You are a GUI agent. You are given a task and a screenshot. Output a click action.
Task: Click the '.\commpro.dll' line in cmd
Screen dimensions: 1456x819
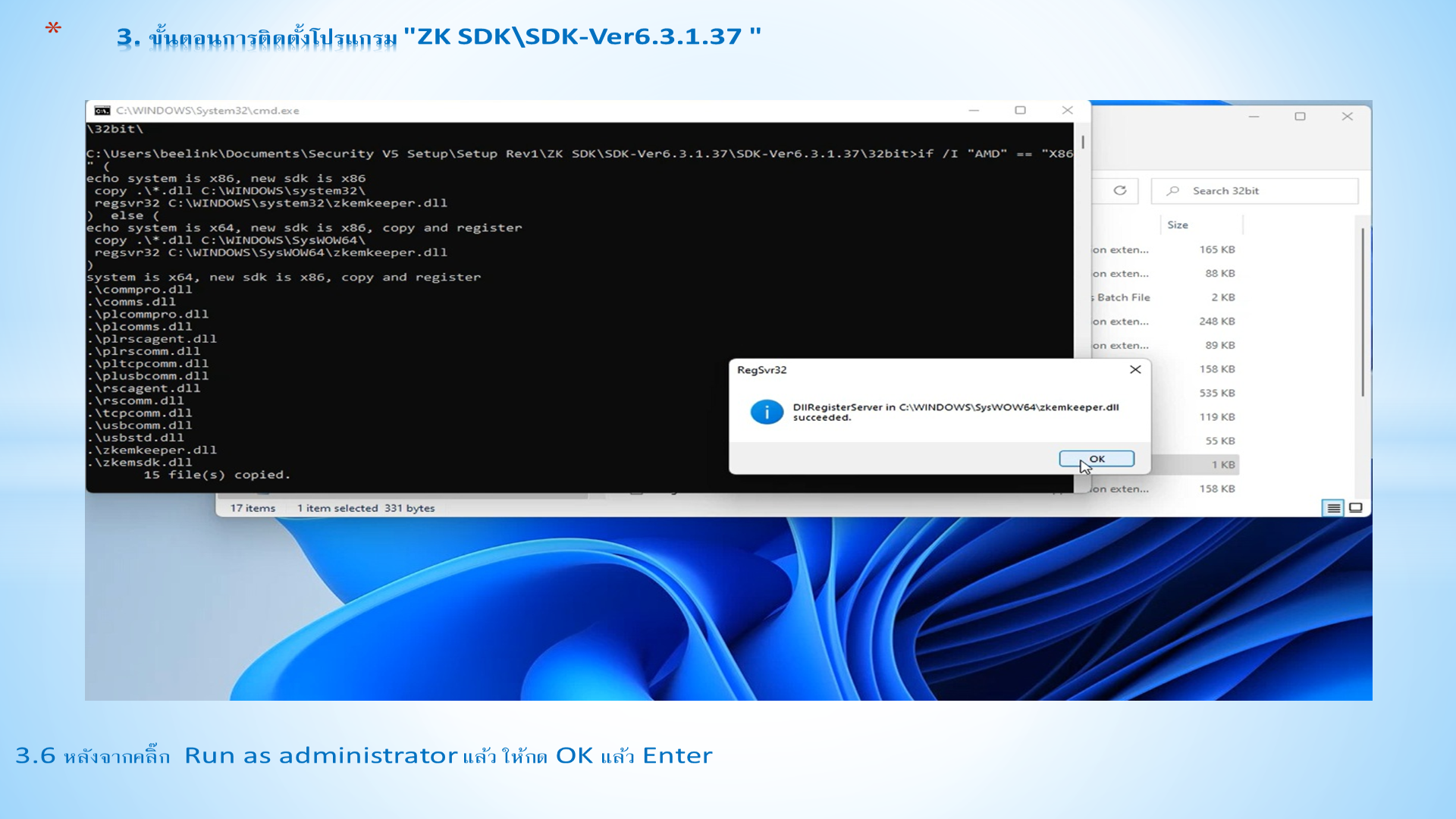[x=140, y=290]
